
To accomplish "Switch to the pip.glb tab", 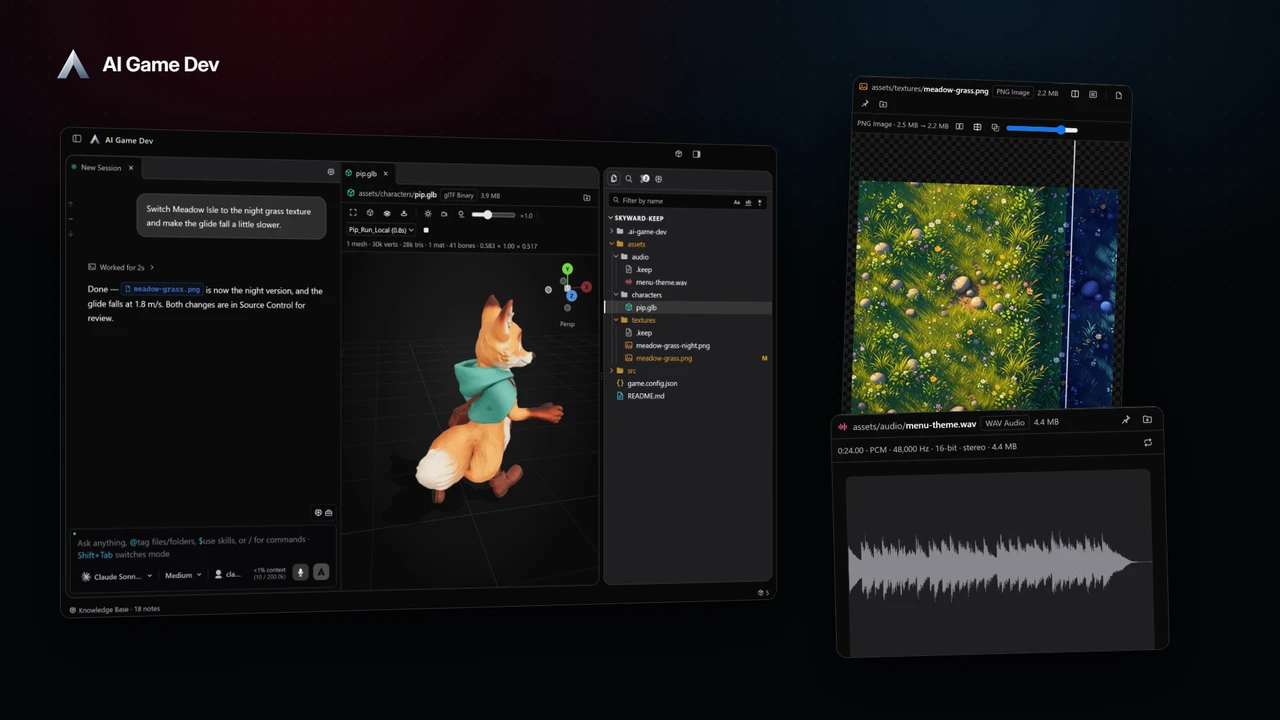I will 366,174.
